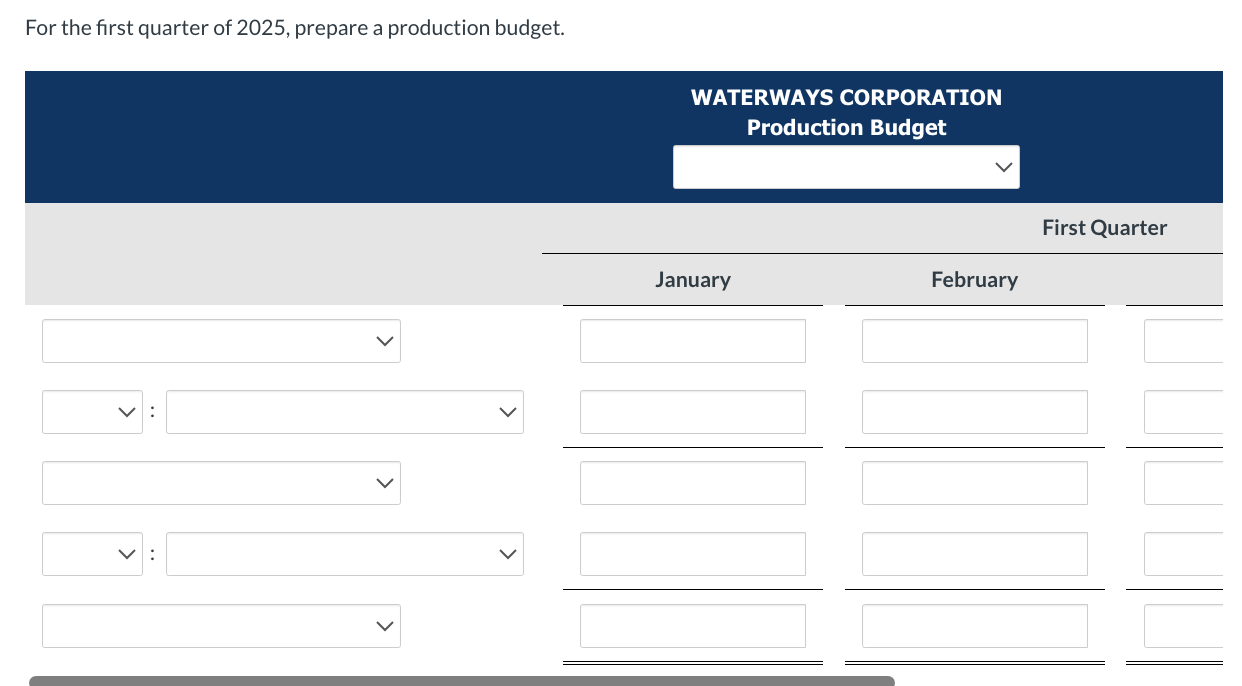Click the February input field in fourth row

tap(975, 554)
